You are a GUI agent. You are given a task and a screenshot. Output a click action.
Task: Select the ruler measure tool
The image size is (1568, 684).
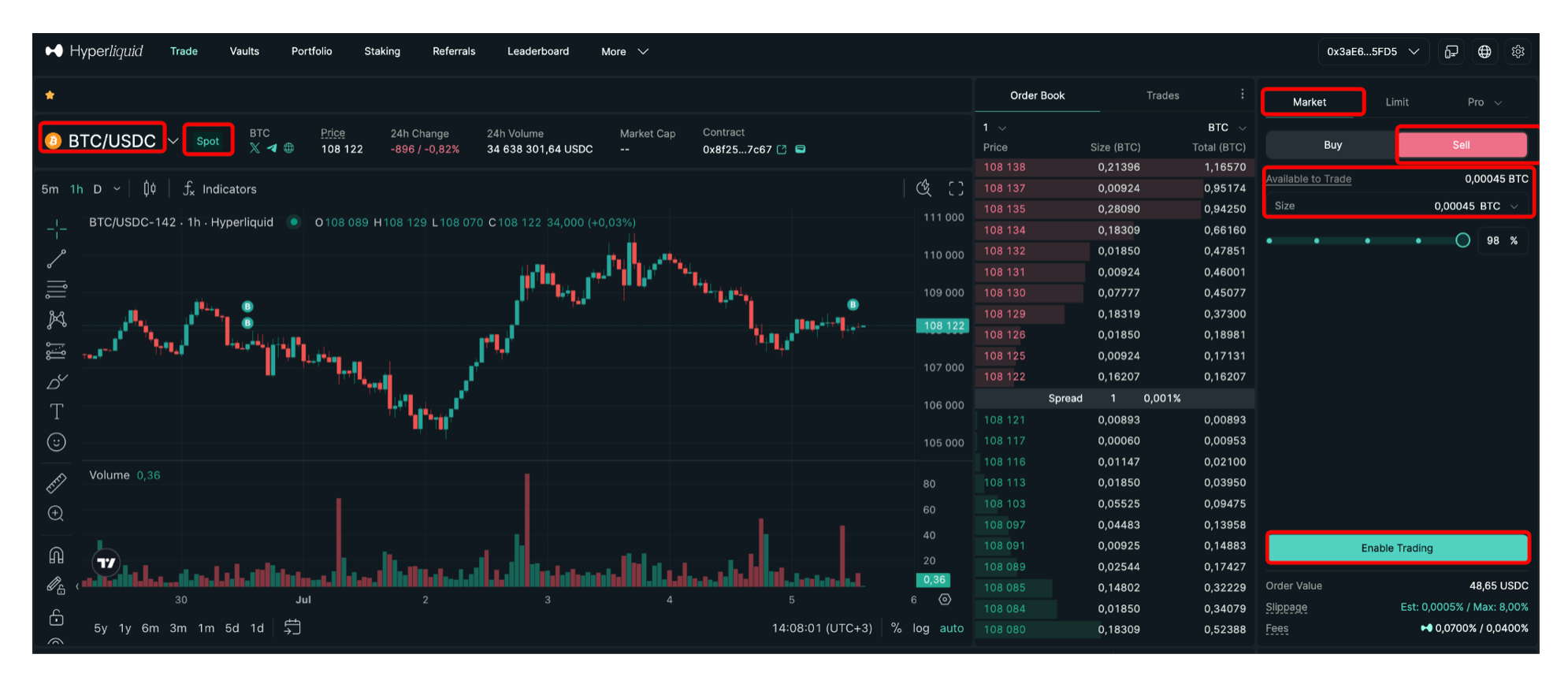tap(57, 483)
